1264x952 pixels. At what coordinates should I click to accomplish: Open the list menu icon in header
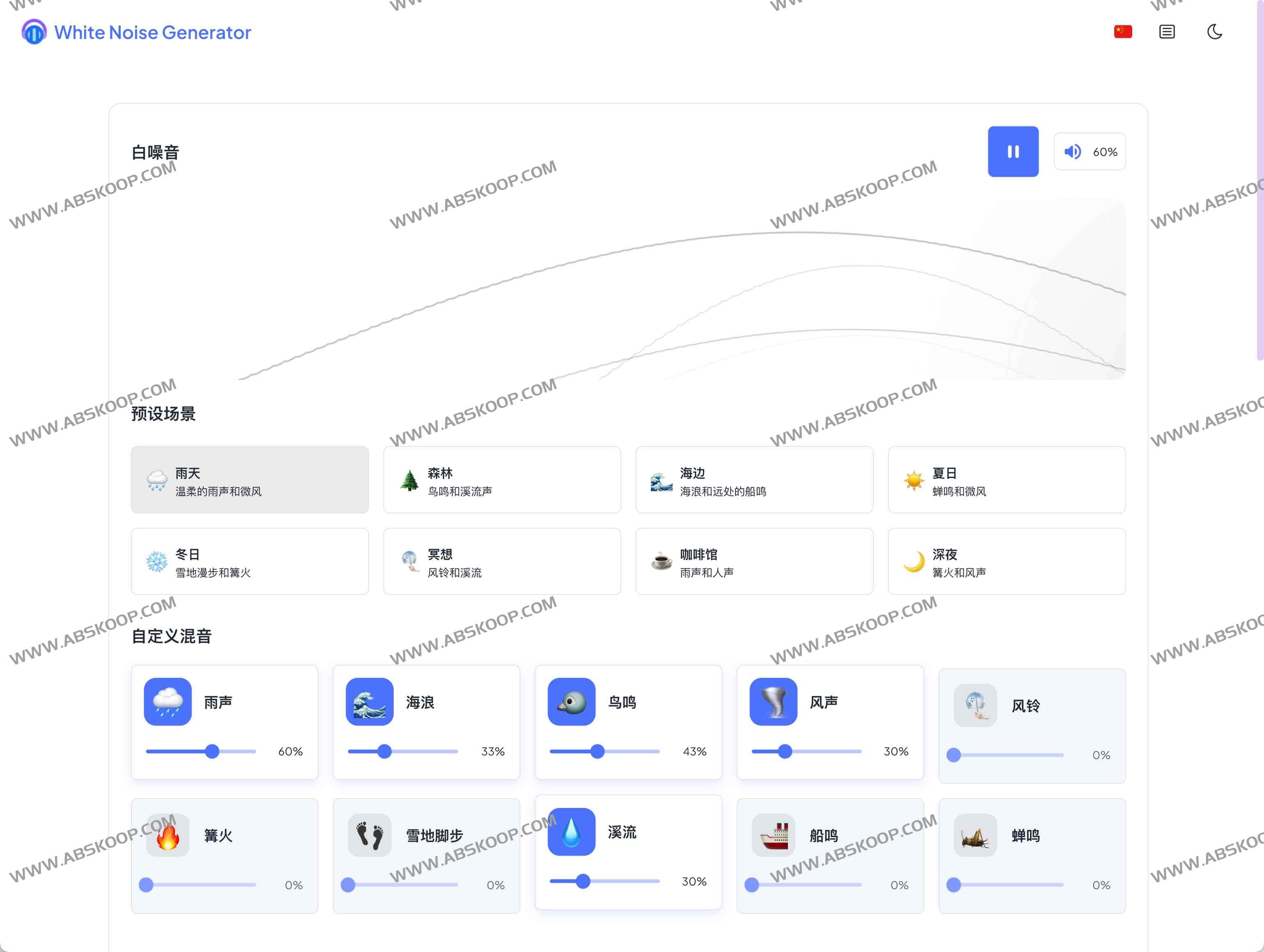click(1167, 32)
